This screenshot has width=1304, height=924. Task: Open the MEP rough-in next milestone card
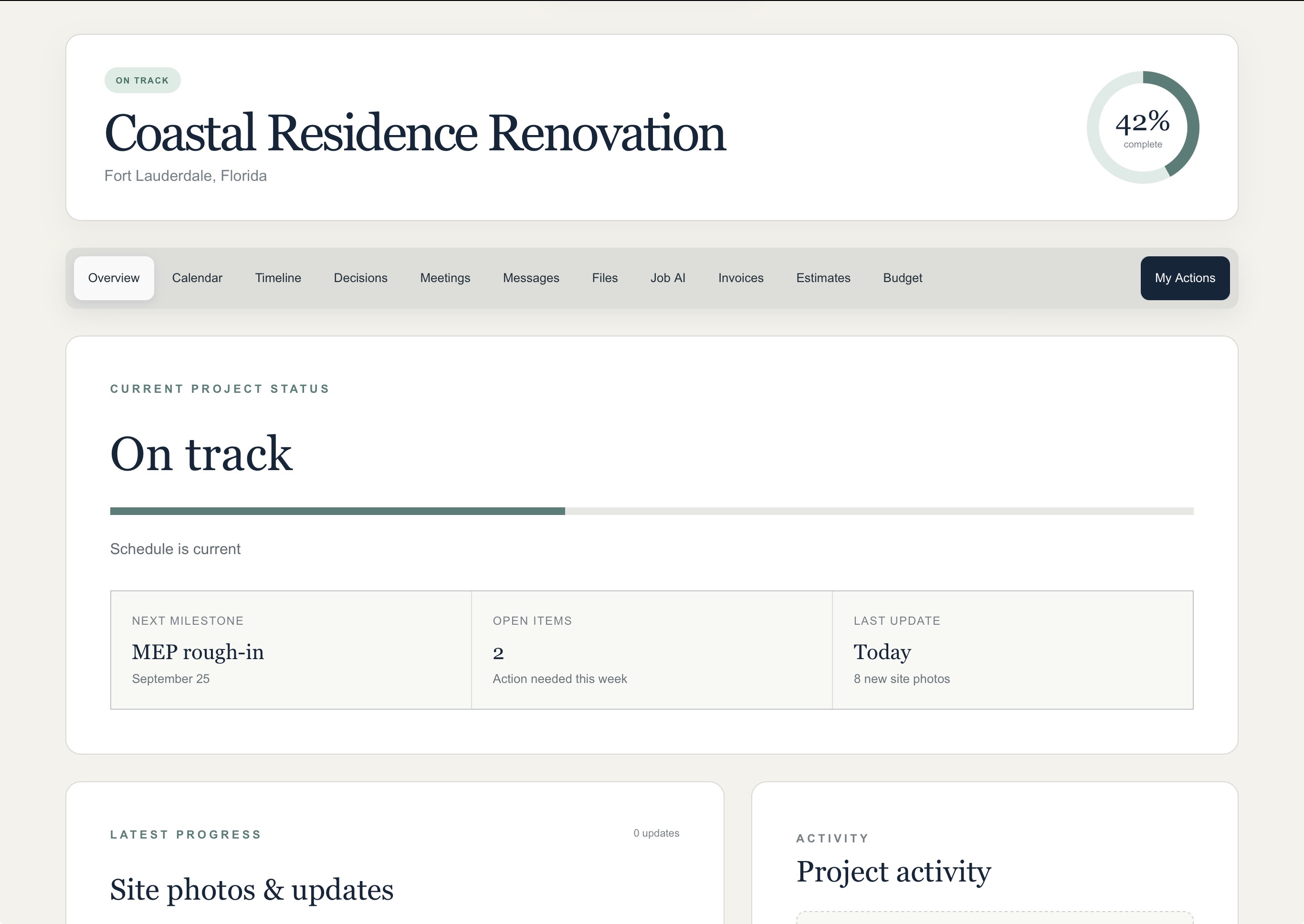pyautogui.click(x=291, y=650)
